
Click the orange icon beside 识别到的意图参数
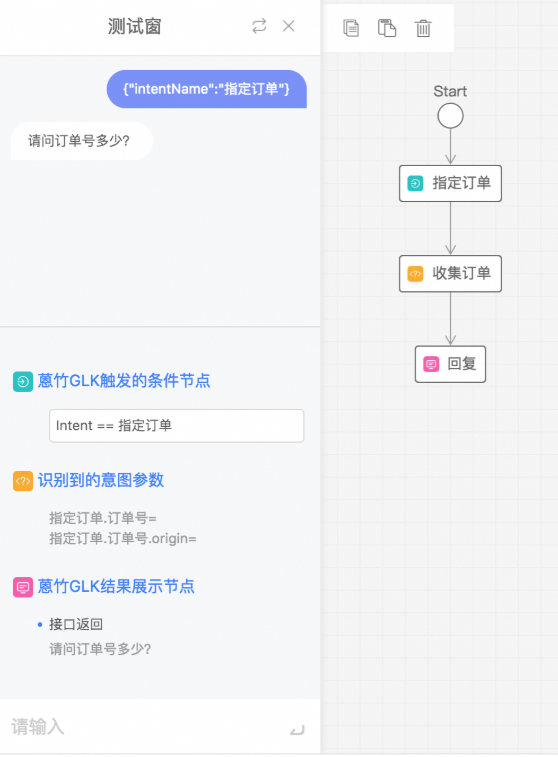tap(23, 481)
